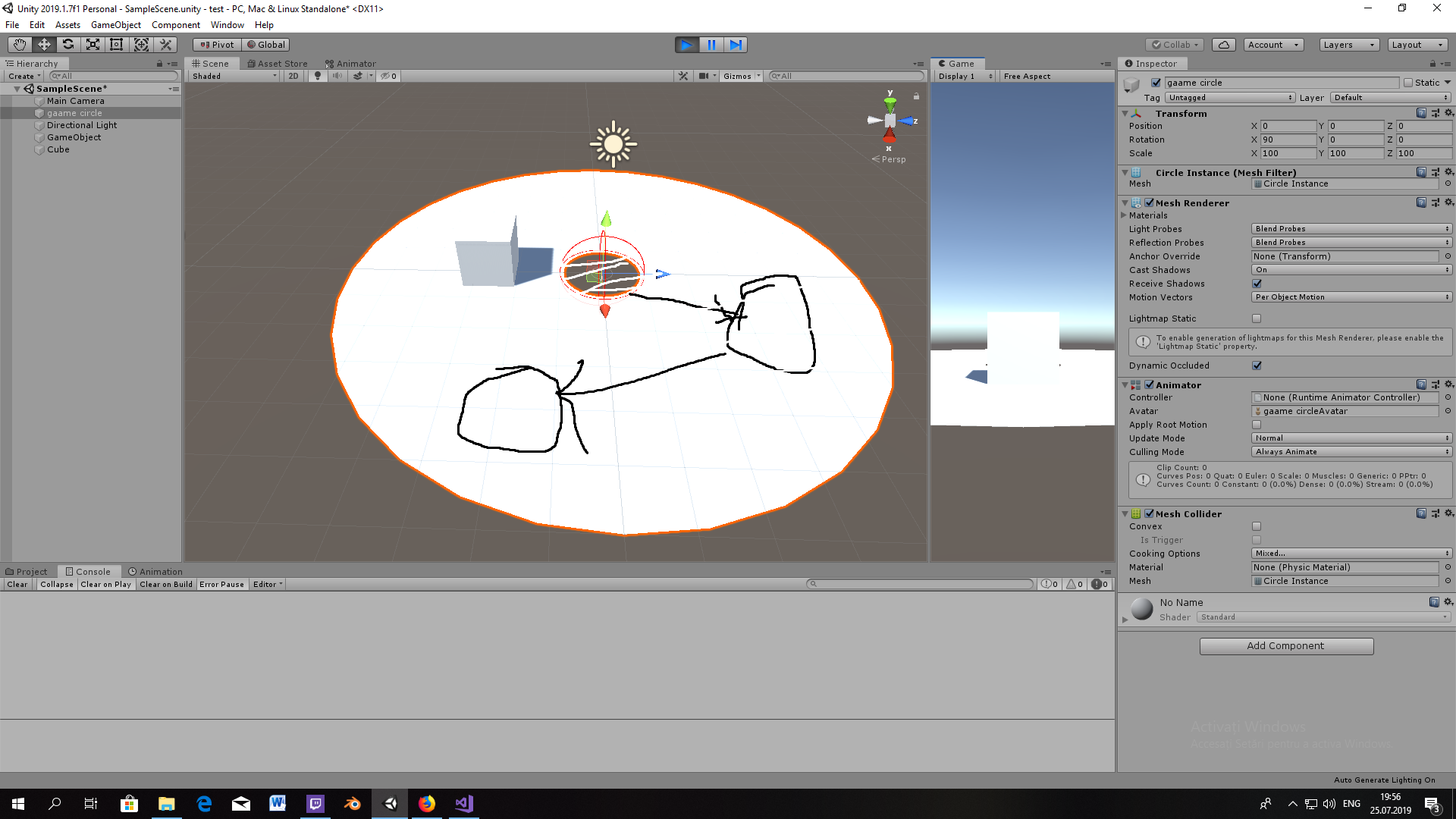Toggle Receive Shadows checkbox

[x=1257, y=284]
